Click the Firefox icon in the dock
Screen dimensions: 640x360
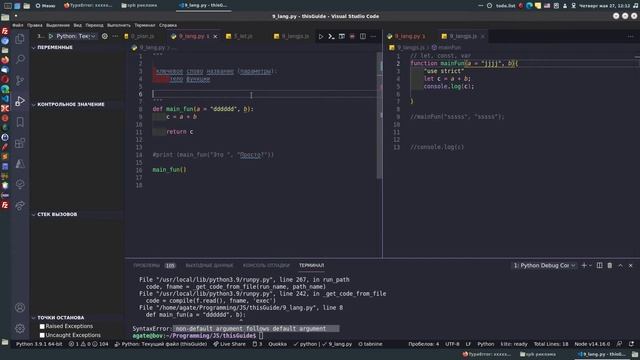click(5, 60)
